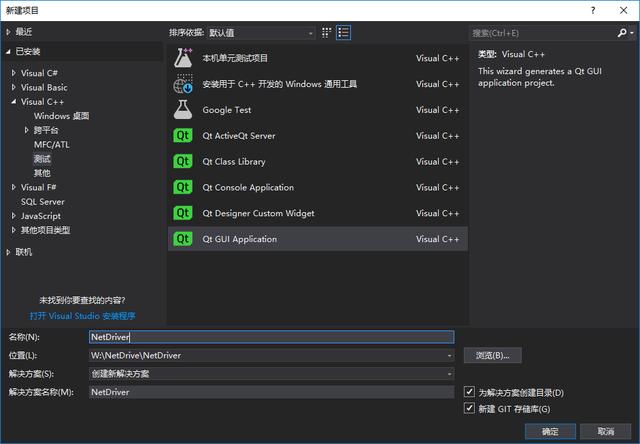Open the 排序依据 默认值 dropdown
The height and width of the screenshot is (444, 640).
(x=261, y=33)
